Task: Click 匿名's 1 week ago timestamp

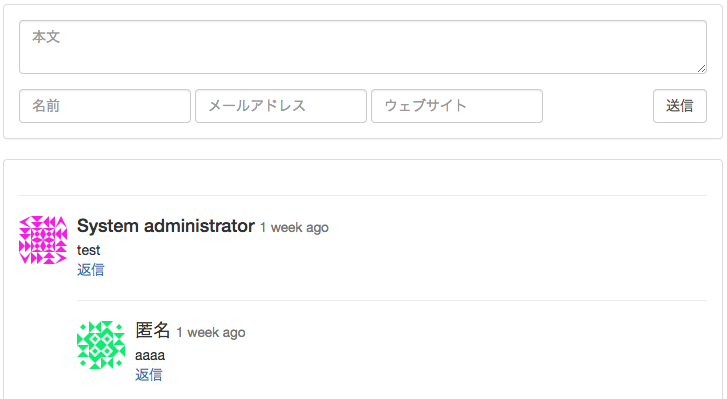Action: (211, 332)
